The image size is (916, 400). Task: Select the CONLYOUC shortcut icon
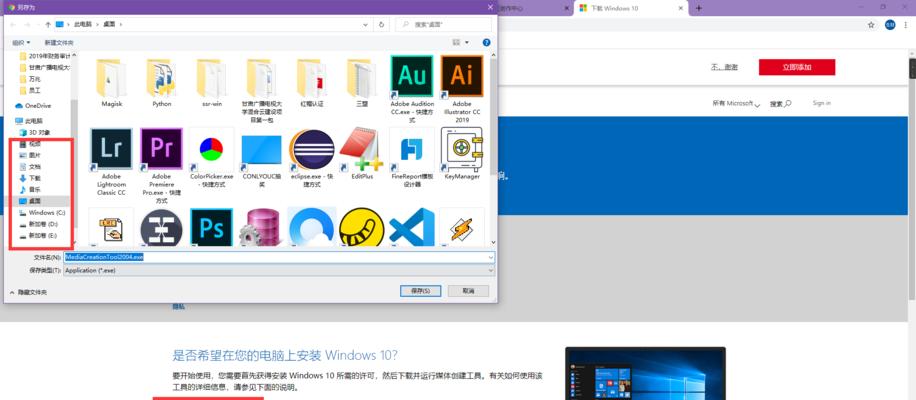tap(262, 149)
